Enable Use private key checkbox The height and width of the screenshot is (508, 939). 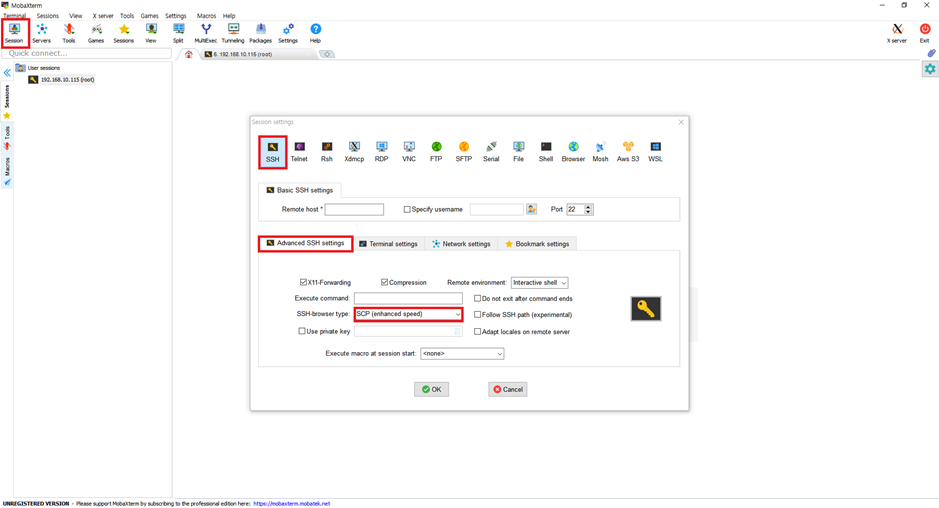click(x=302, y=331)
